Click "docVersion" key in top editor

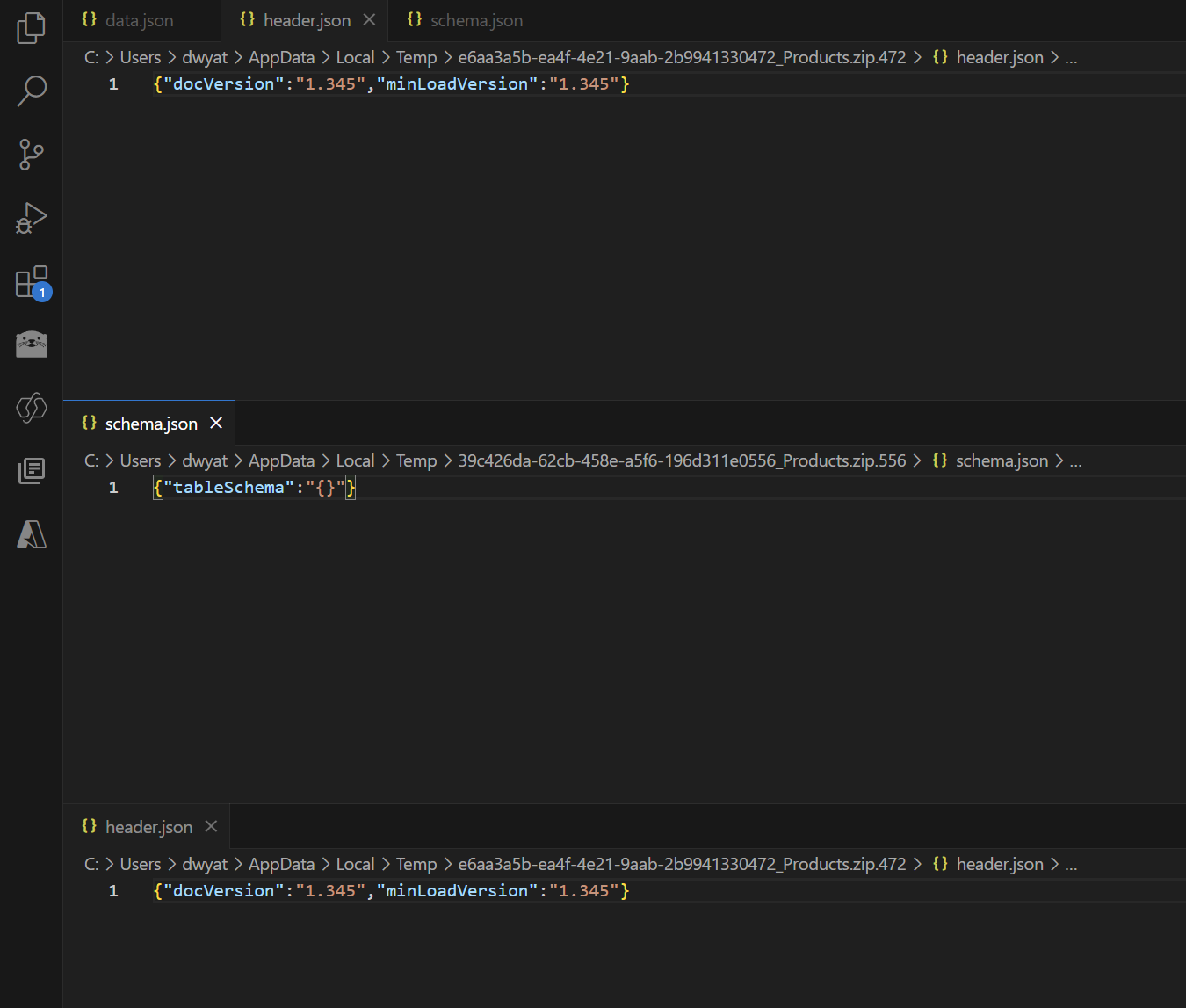tap(223, 83)
